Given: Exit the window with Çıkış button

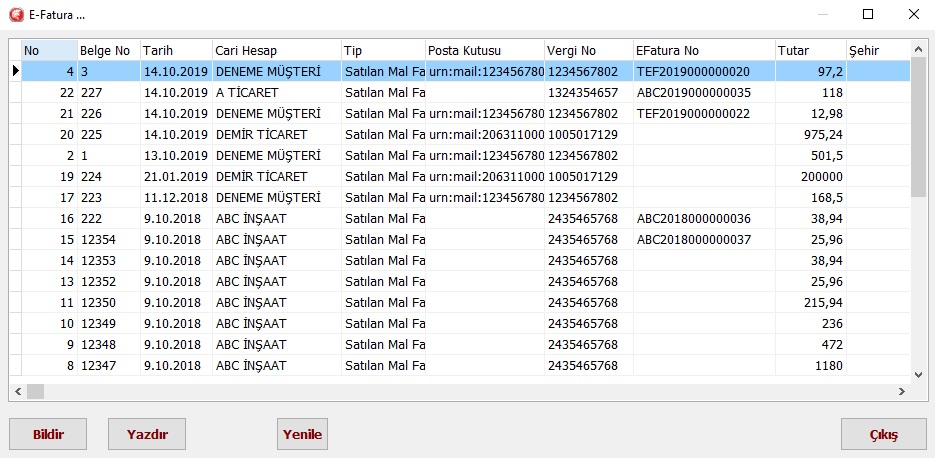Looking at the screenshot, I should tap(883, 435).
